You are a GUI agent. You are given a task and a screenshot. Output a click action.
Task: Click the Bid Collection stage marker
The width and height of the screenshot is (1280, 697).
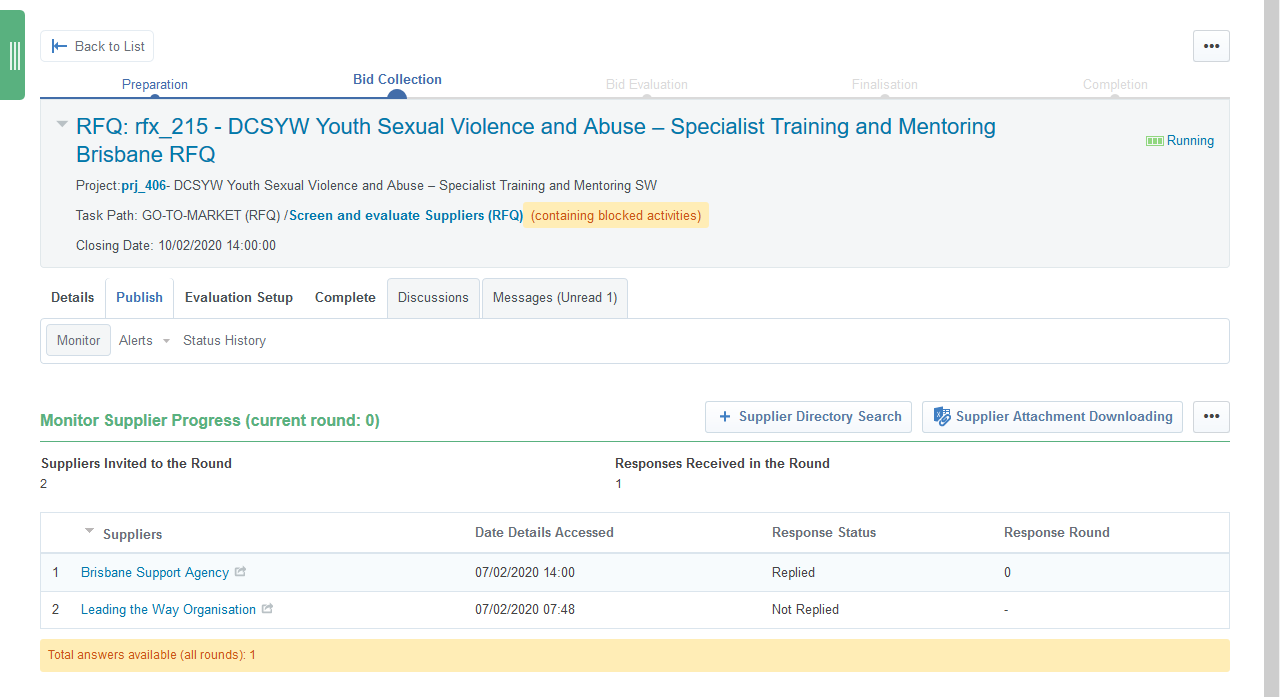(397, 96)
